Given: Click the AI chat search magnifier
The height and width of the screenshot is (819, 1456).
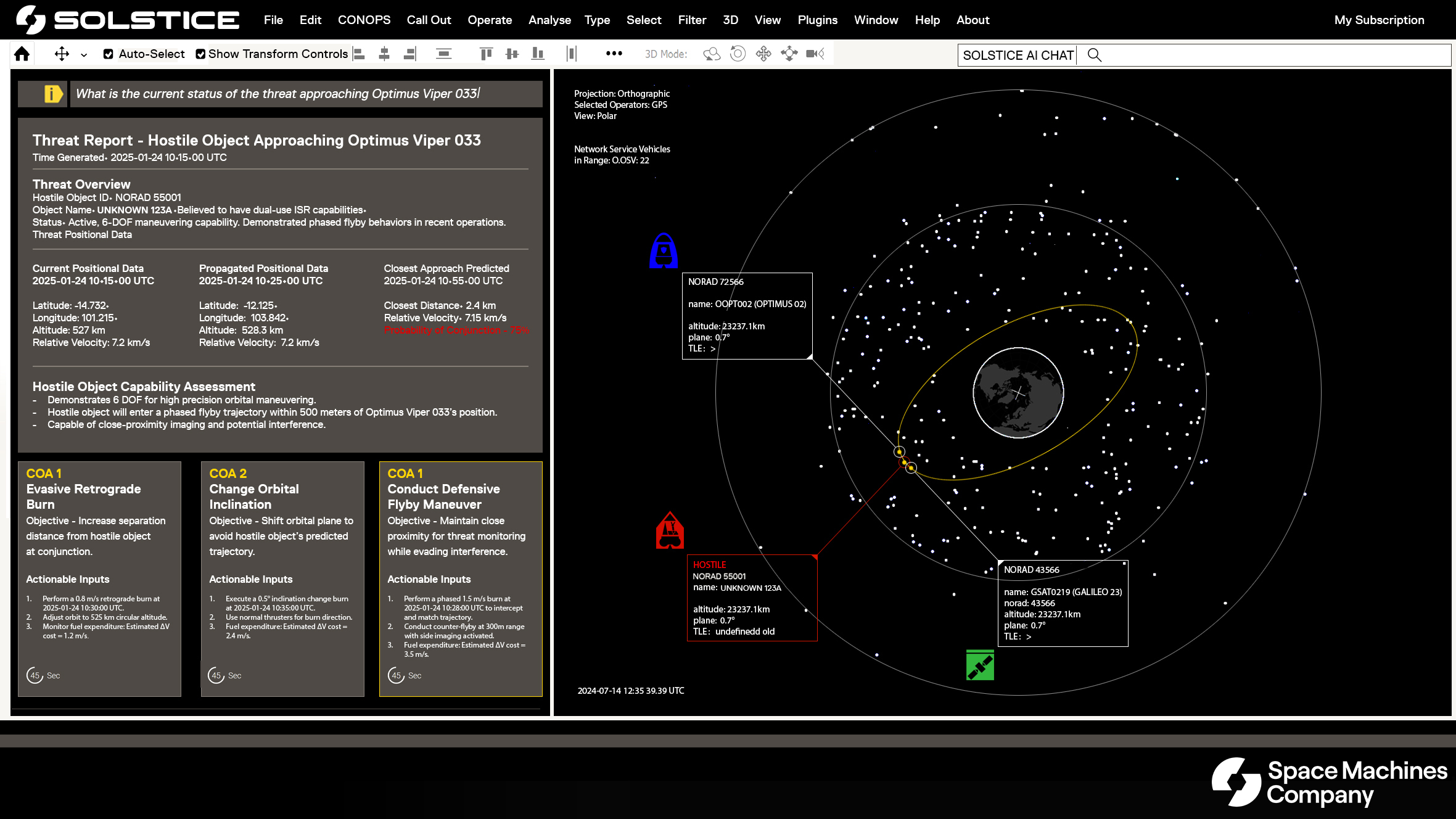Looking at the screenshot, I should click(x=1095, y=55).
